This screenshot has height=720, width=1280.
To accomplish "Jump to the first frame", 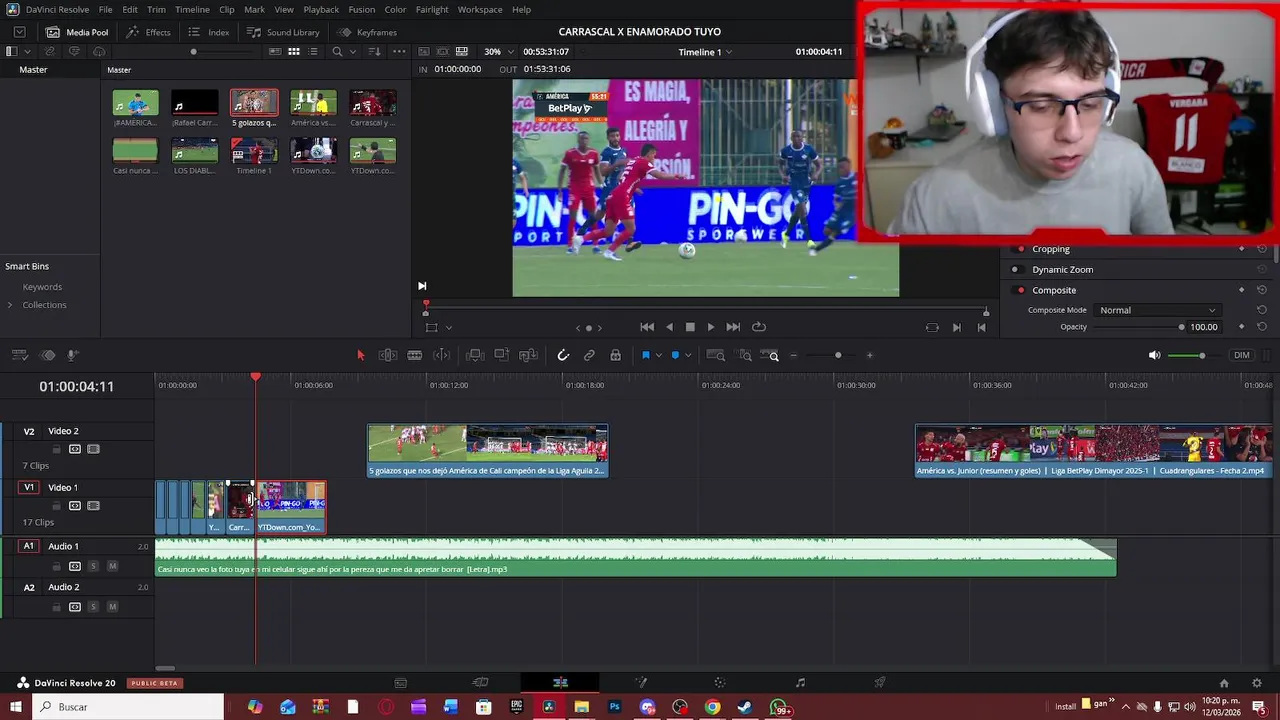I will click(x=647, y=327).
